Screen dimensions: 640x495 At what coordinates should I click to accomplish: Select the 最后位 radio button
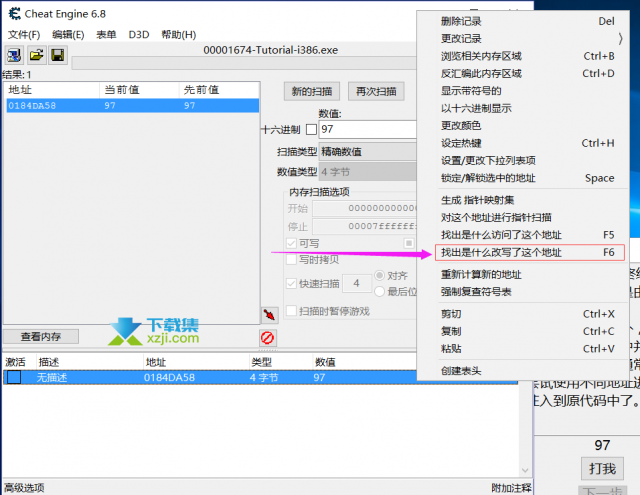pos(380,291)
